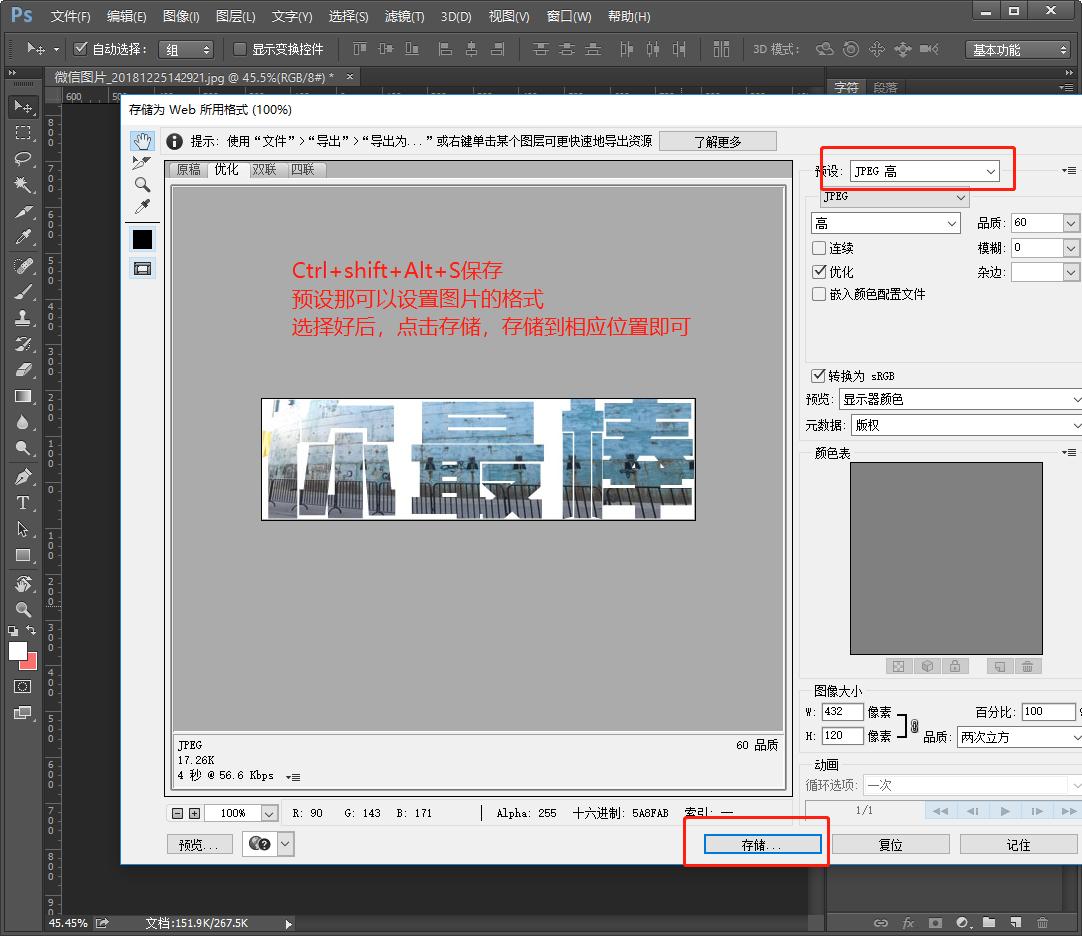This screenshot has height=936, width=1082.
Task: Select the Pen tool
Action: pyautogui.click(x=23, y=477)
